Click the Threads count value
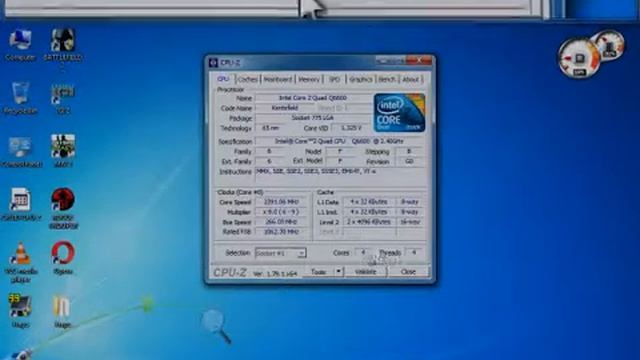Viewport: 640px width, 360px height. [x=414, y=253]
